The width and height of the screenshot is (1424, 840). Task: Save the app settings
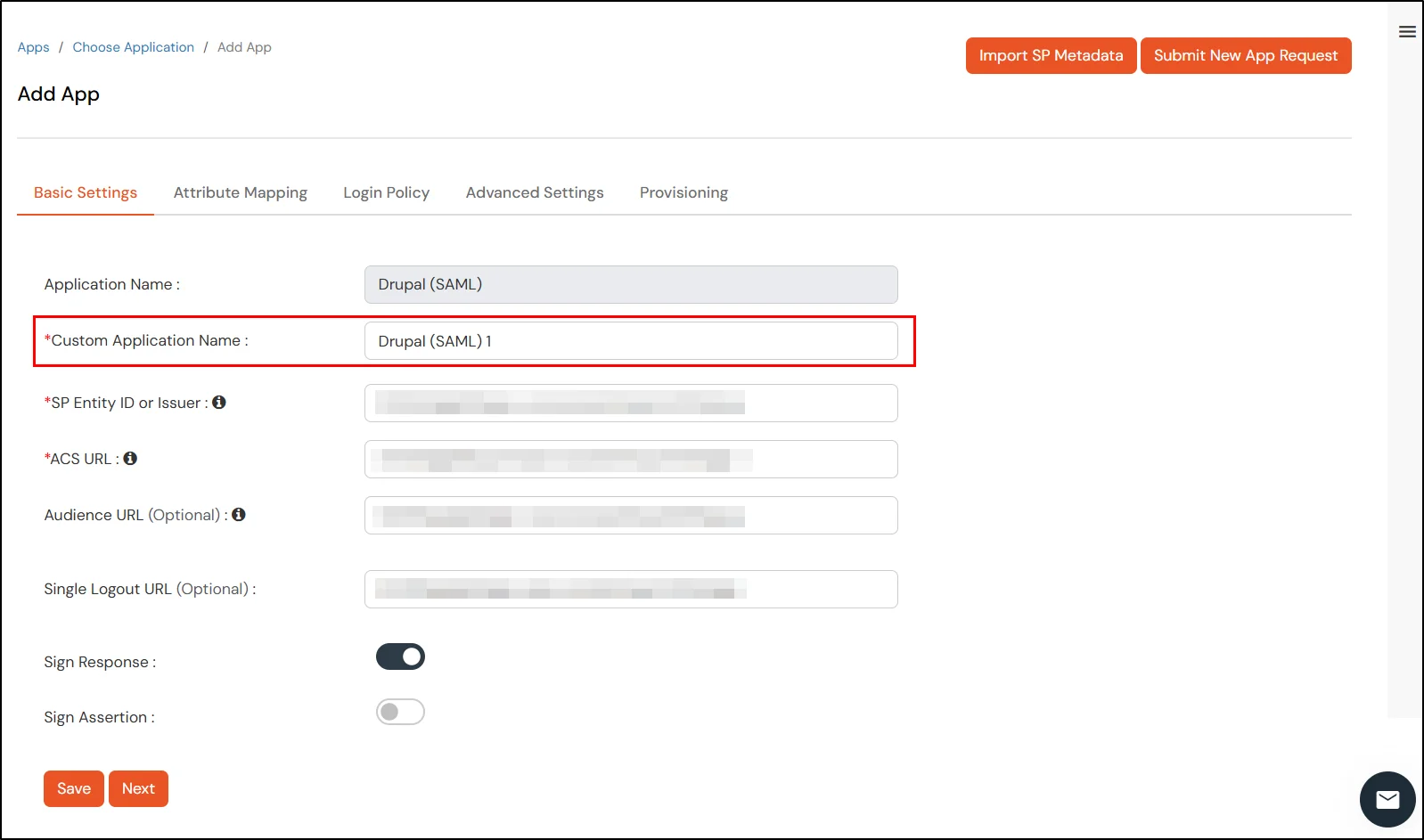click(74, 788)
